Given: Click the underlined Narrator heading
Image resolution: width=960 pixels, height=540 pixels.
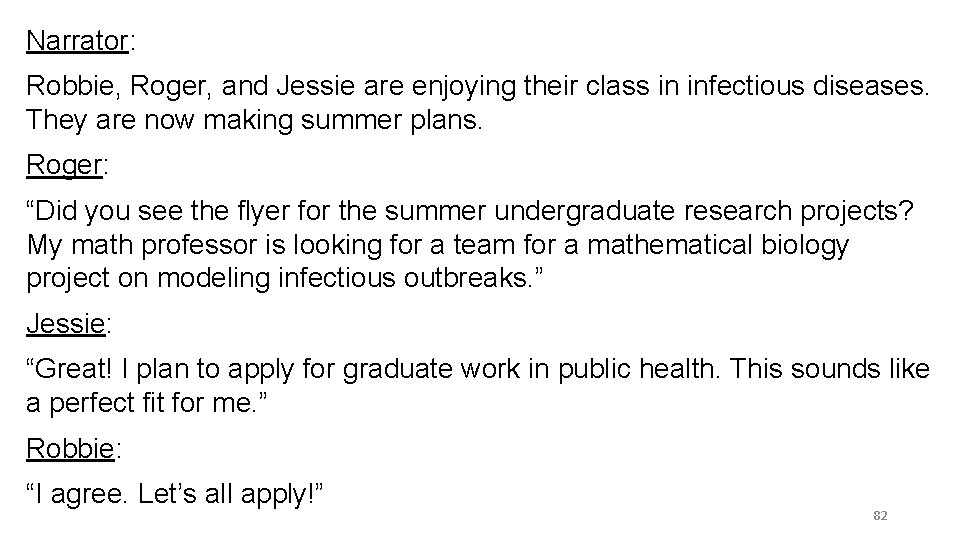Looking at the screenshot, I should click(77, 42).
